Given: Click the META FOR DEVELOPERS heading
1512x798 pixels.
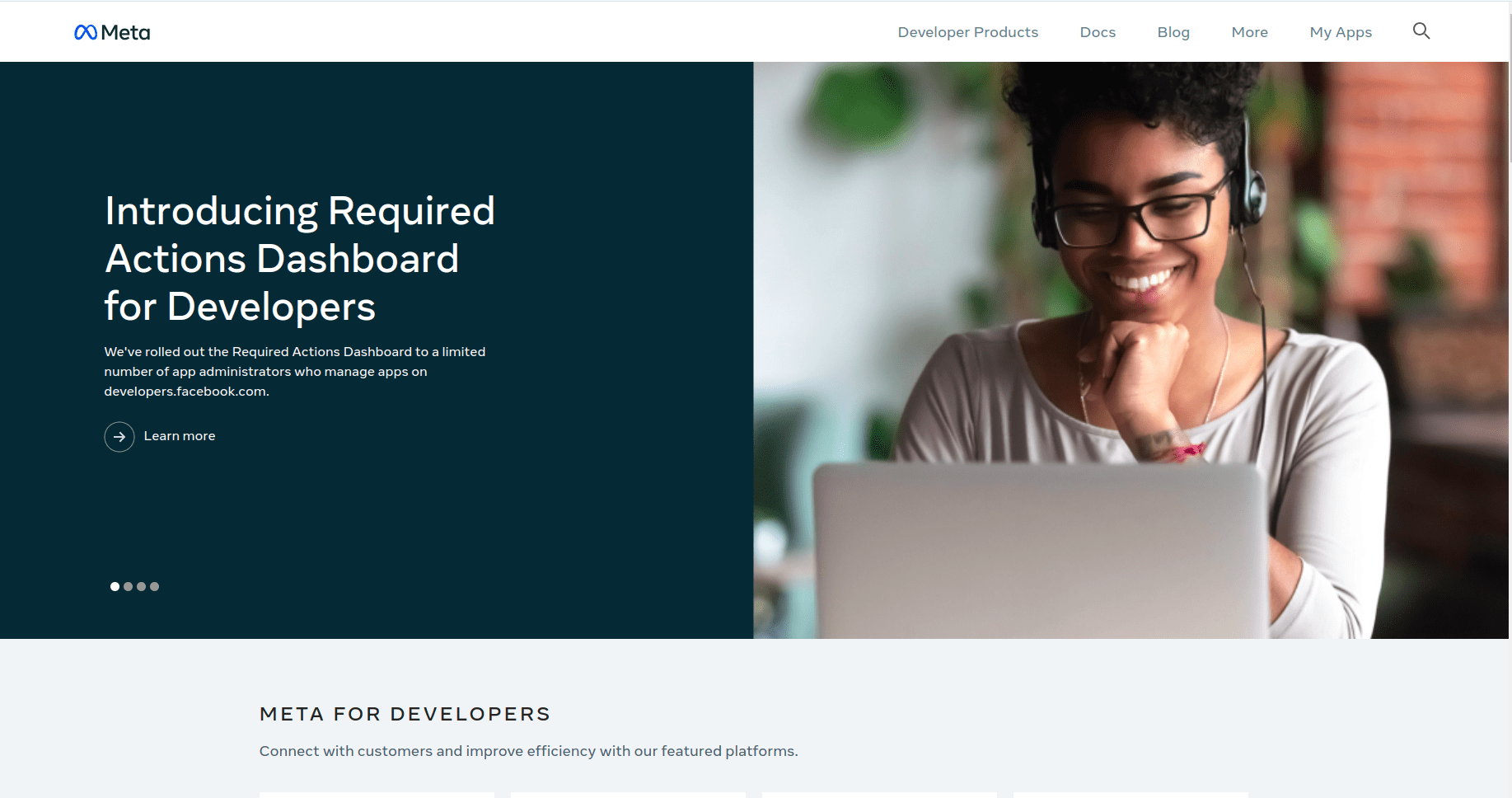Looking at the screenshot, I should [405, 714].
